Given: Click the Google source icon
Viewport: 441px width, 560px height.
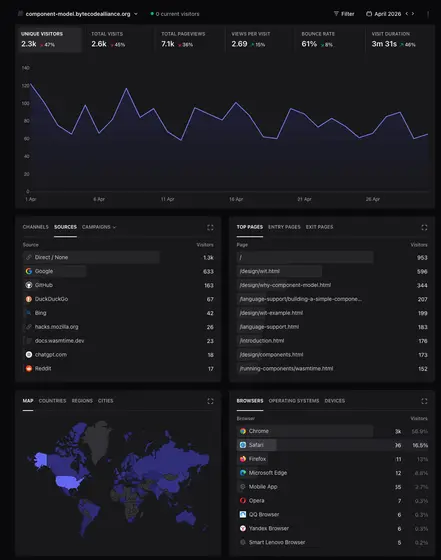Looking at the screenshot, I should coord(29,271).
